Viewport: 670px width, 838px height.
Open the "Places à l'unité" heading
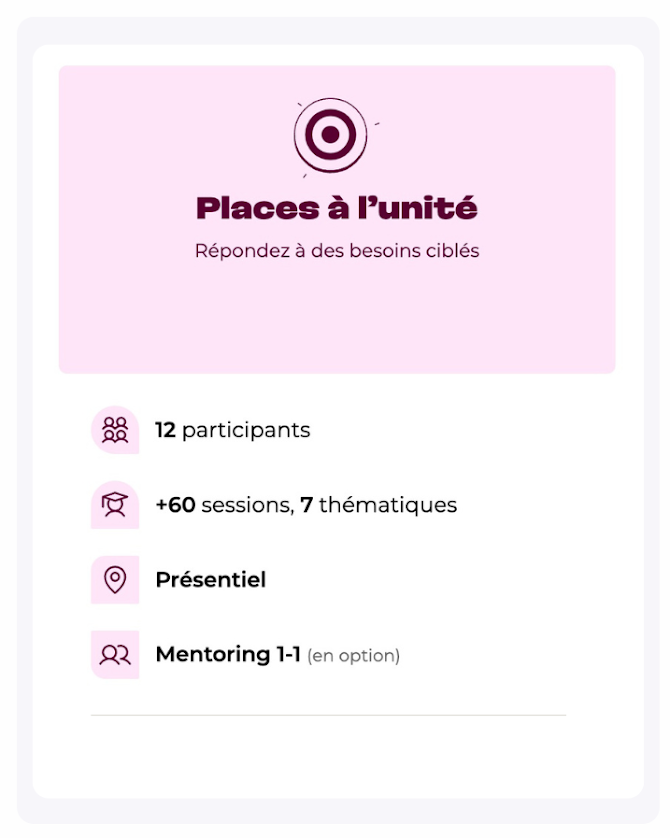337,208
